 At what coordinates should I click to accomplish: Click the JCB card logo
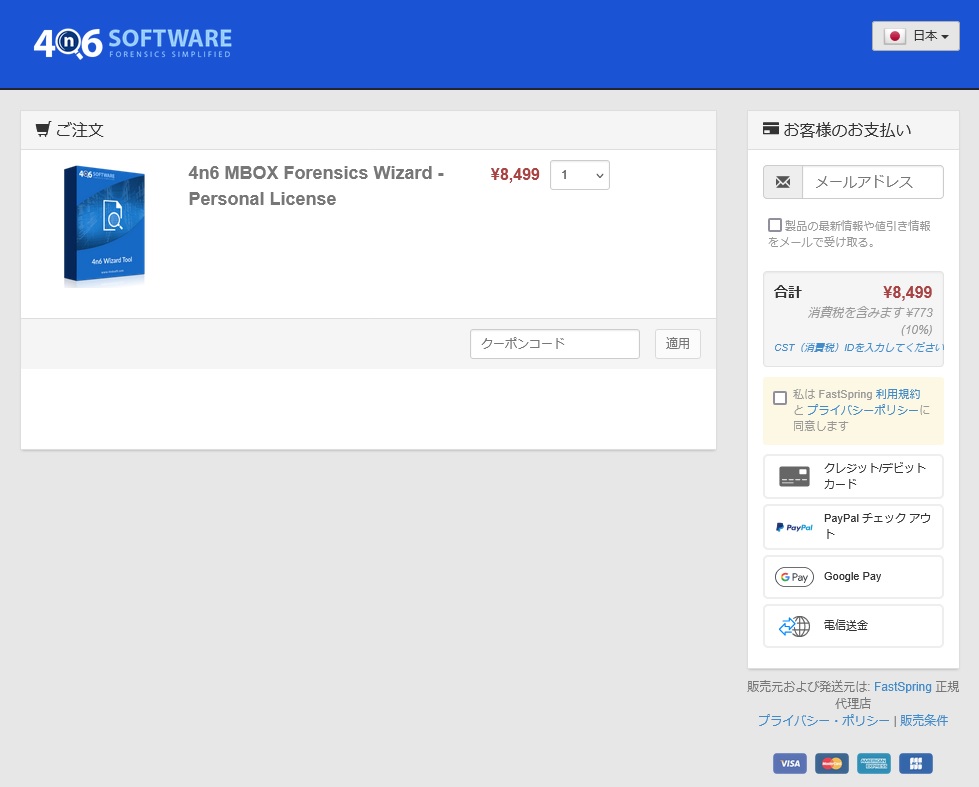(x=915, y=763)
